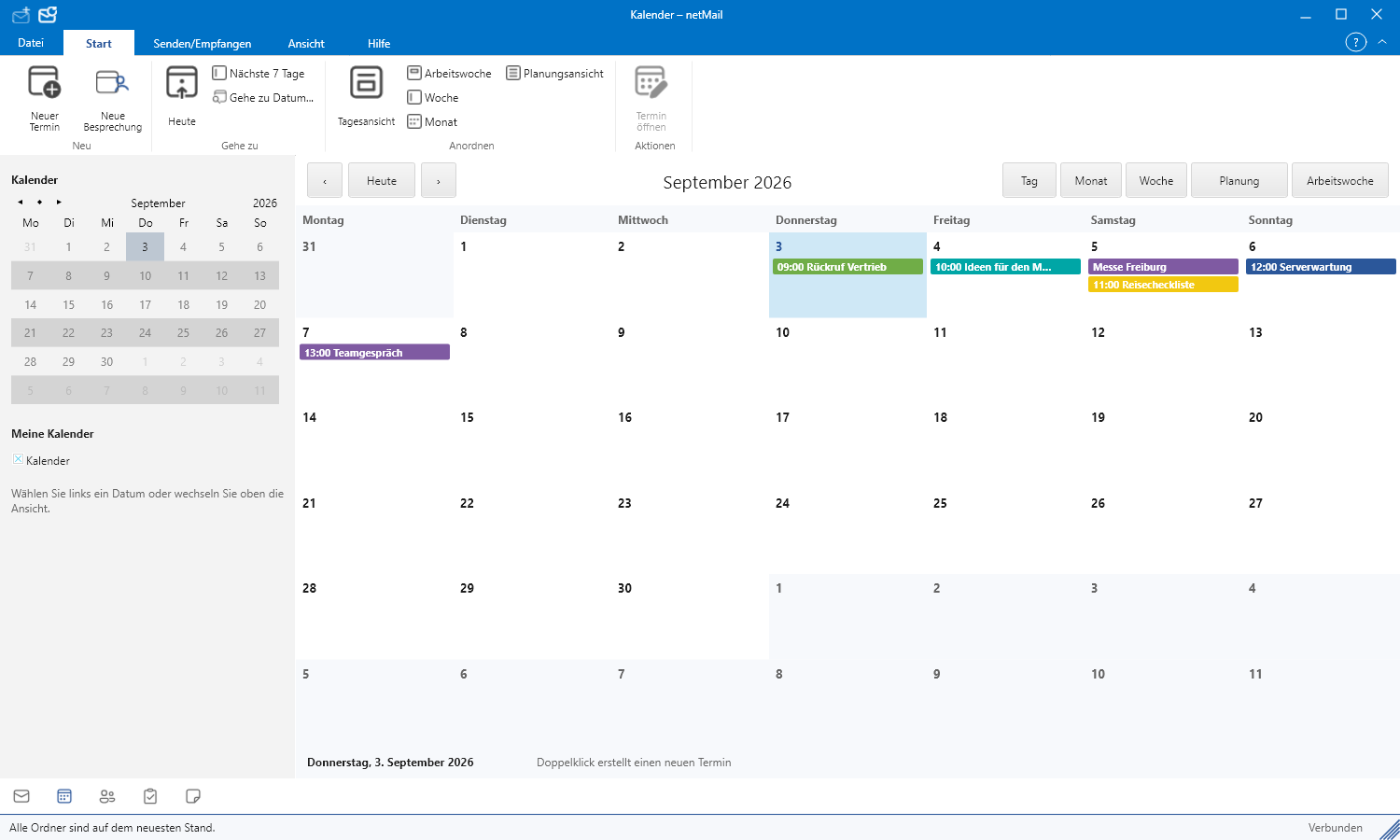Open Contacts module in bottom bar
This screenshot has height=840, width=1400.
pyautogui.click(x=107, y=796)
